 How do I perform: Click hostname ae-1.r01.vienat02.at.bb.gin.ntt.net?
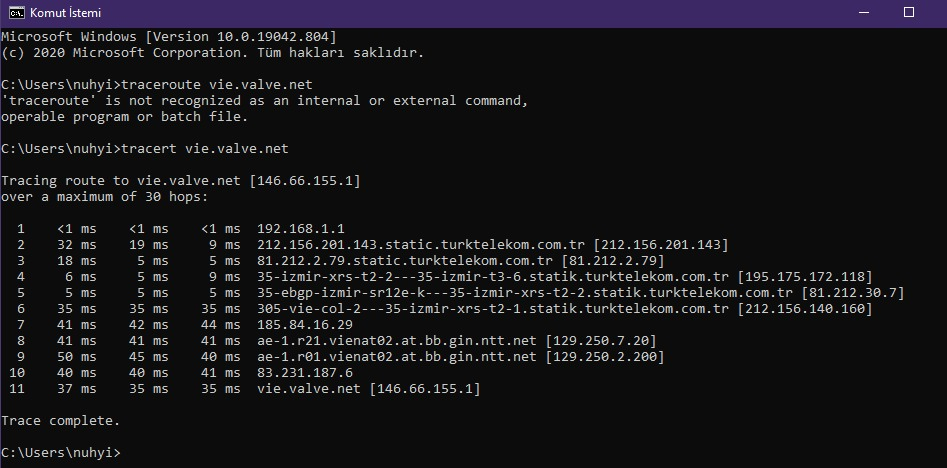click(x=397, y=357)
